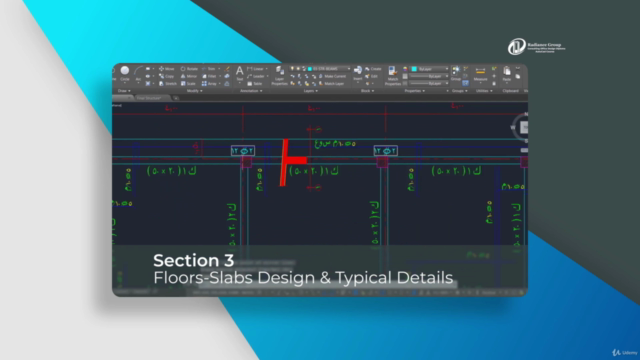Open the Trim tool dropdown arrow
This screenshot has height=360, width=640.
click(x=219, y=69)
